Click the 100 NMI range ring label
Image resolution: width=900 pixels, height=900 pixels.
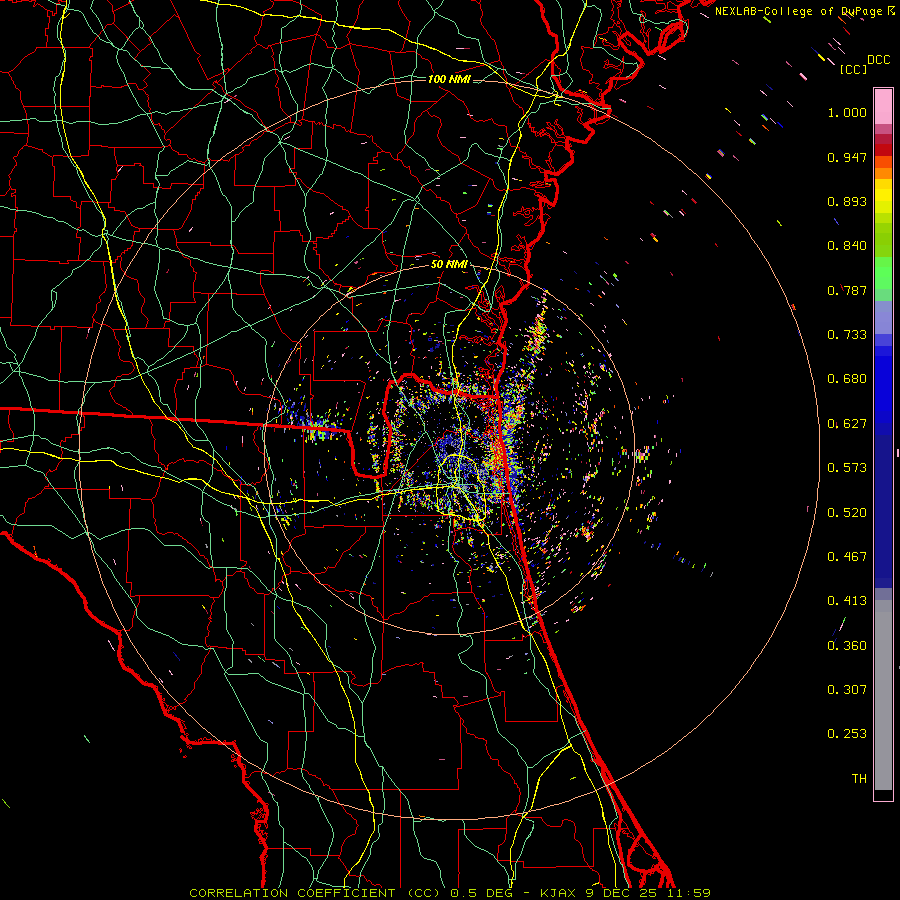[448, 79]
